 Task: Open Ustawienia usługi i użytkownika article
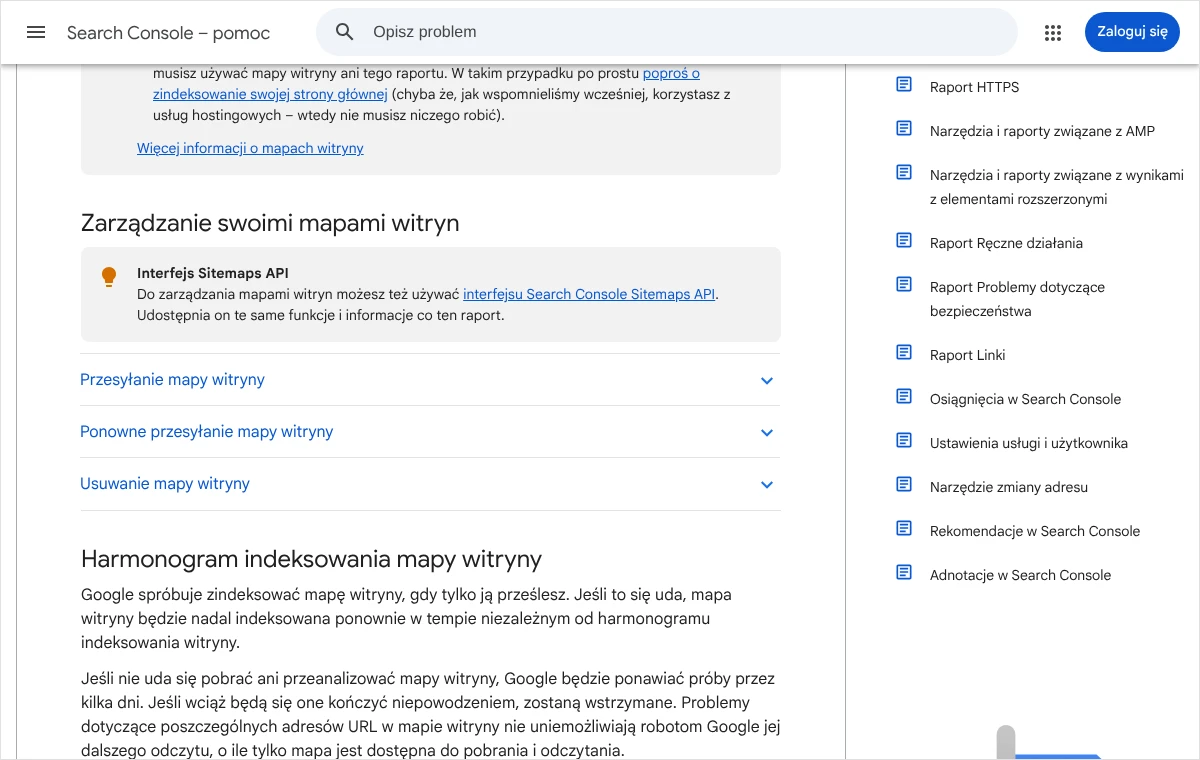(1029, 443)
